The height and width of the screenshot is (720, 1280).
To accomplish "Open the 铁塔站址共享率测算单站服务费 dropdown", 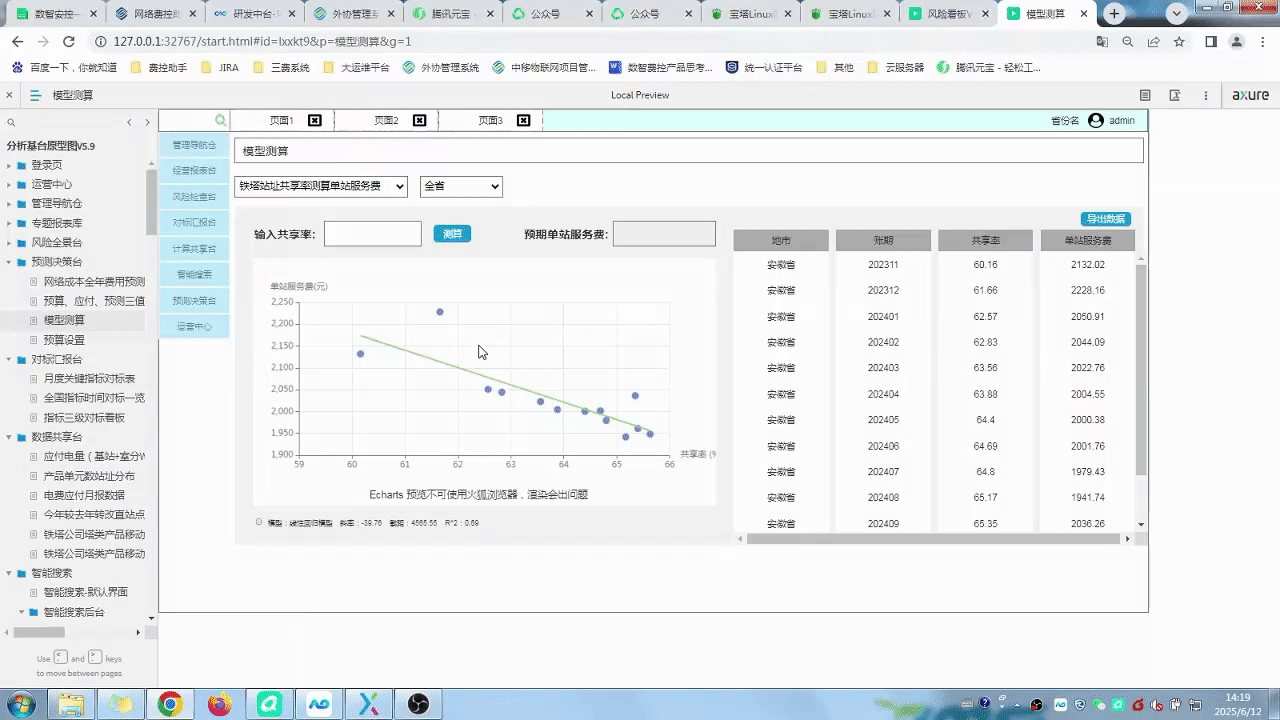I will [x=321, y=186].
